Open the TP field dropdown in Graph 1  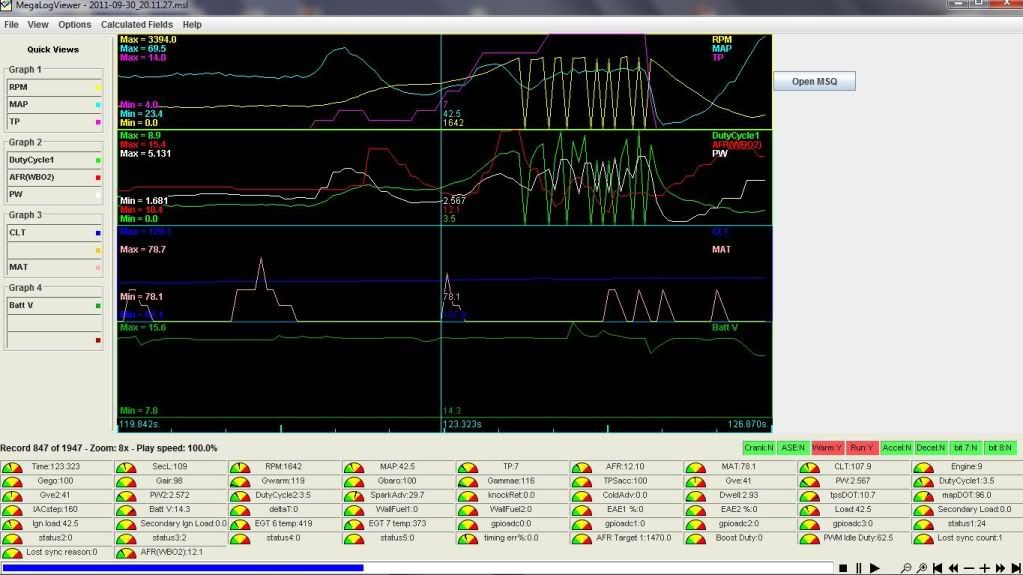54,121
